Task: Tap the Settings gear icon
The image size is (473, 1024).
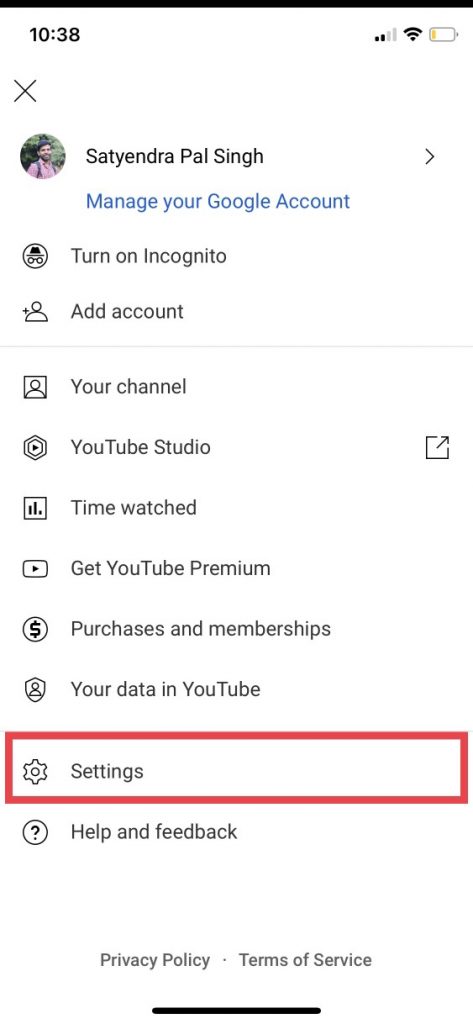Action: pos(35,771)
